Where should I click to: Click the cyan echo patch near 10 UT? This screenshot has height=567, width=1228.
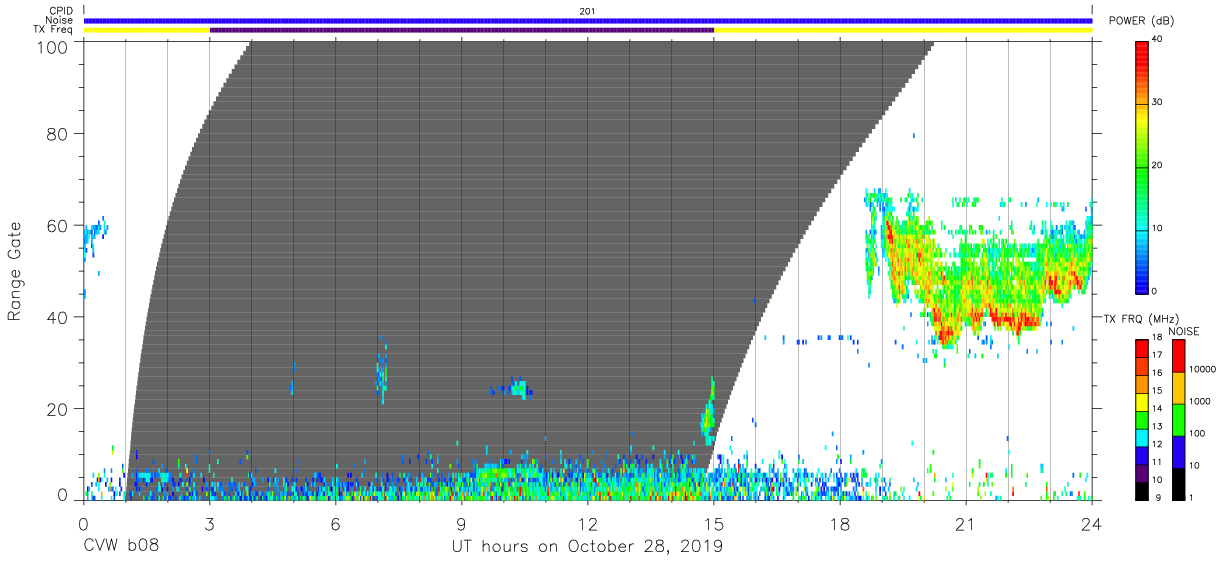(517, 389)
